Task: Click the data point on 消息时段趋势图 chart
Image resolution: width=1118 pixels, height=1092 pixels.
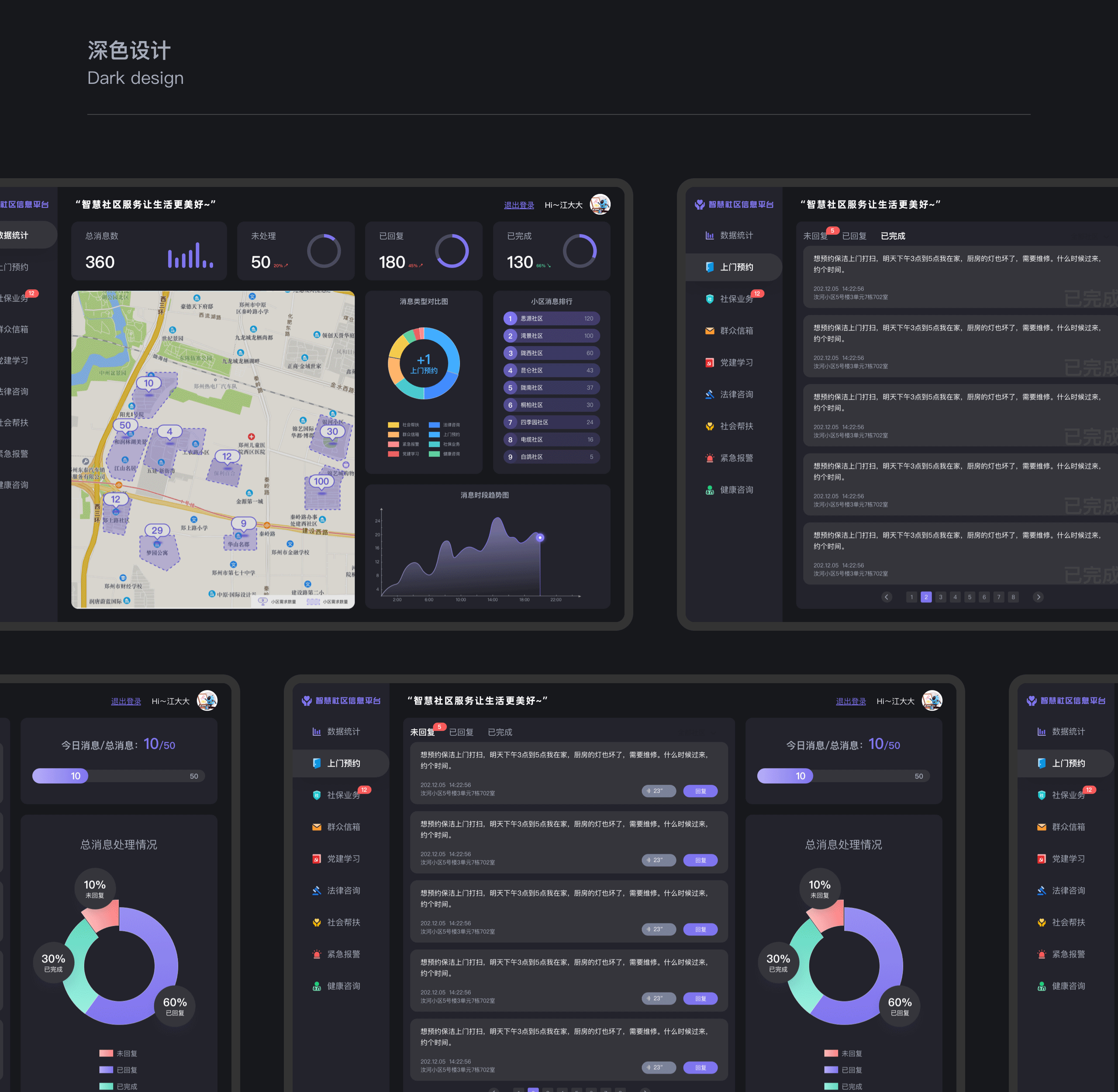Action: 539,537
